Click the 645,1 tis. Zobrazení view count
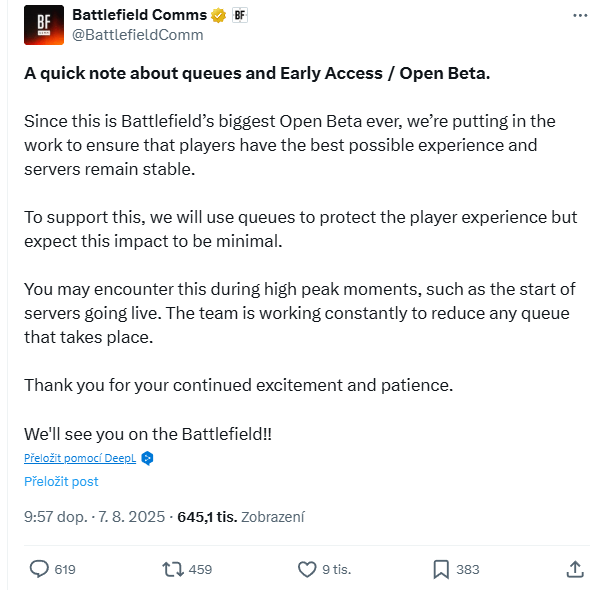This screenshot has height=590, width=606. pos(240,517)
